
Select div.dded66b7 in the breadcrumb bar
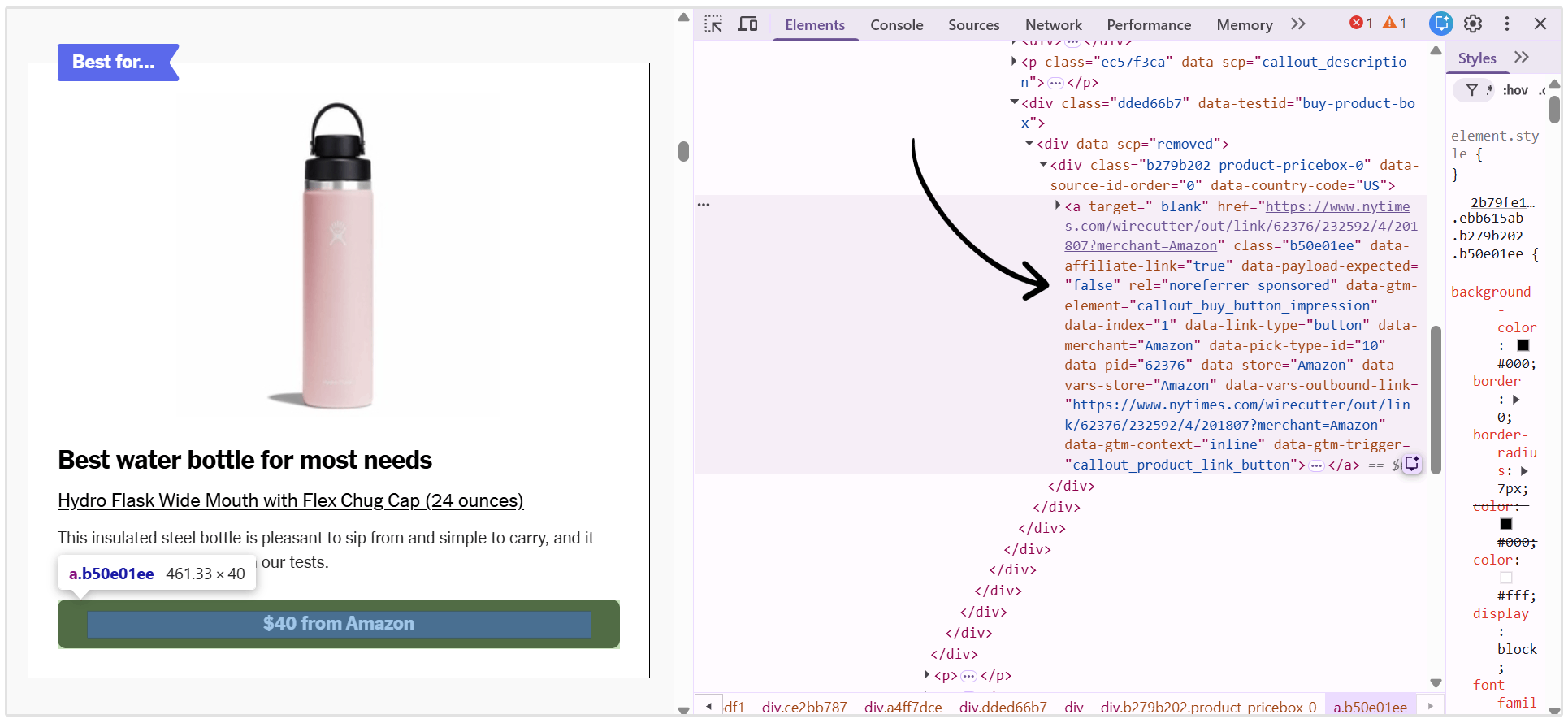[1003, 707]
